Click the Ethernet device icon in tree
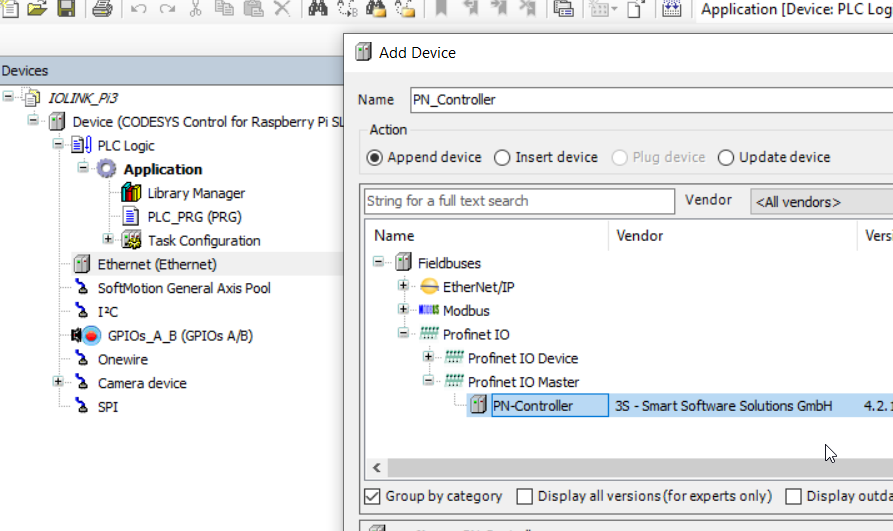This screenshot has width=893, height=531. (x=81, y=264)
